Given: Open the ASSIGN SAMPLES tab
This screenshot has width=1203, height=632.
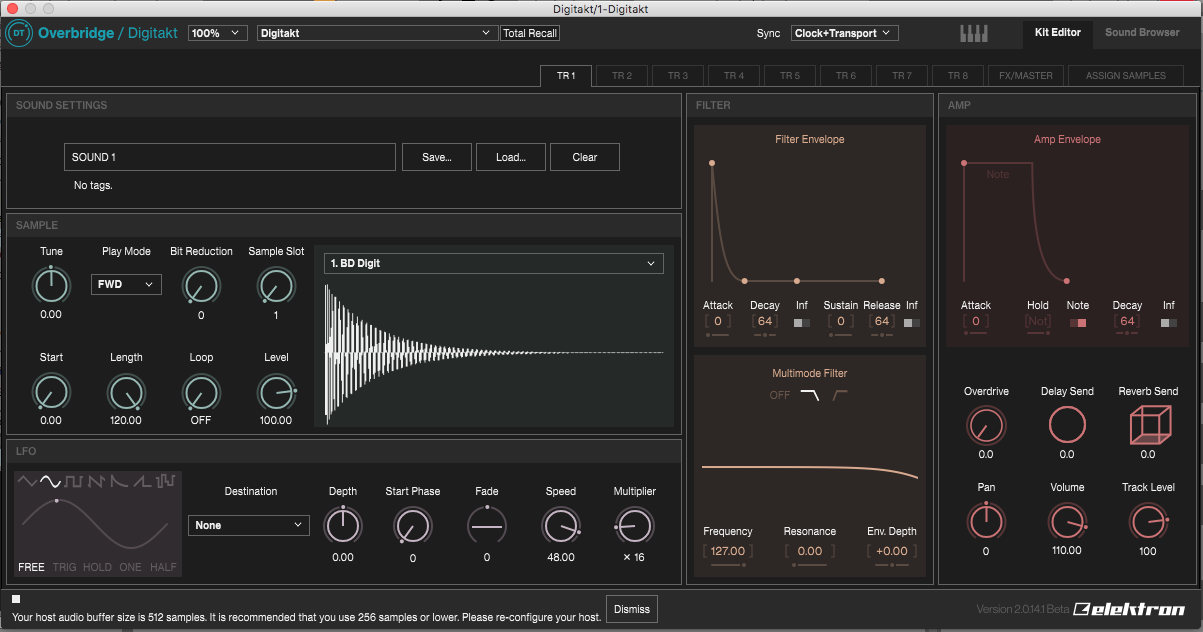Looking at the screenshot, I should click(1125, 76).
